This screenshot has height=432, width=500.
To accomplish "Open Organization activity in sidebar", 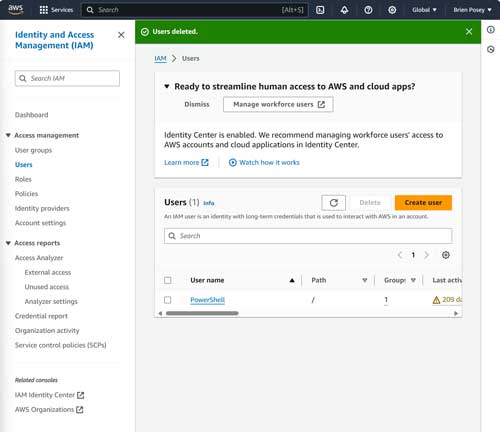I will pos(47,331).
